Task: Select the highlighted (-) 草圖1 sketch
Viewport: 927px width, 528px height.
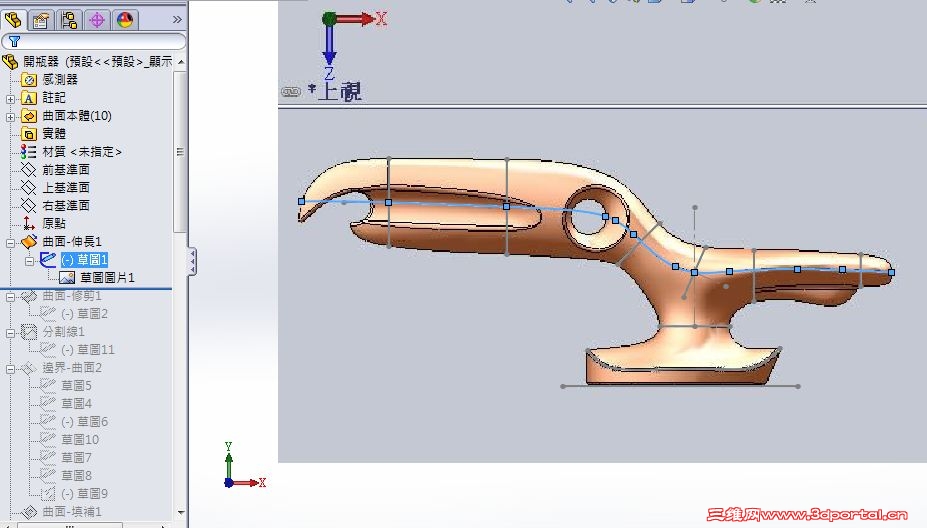Action: point(84,260)
